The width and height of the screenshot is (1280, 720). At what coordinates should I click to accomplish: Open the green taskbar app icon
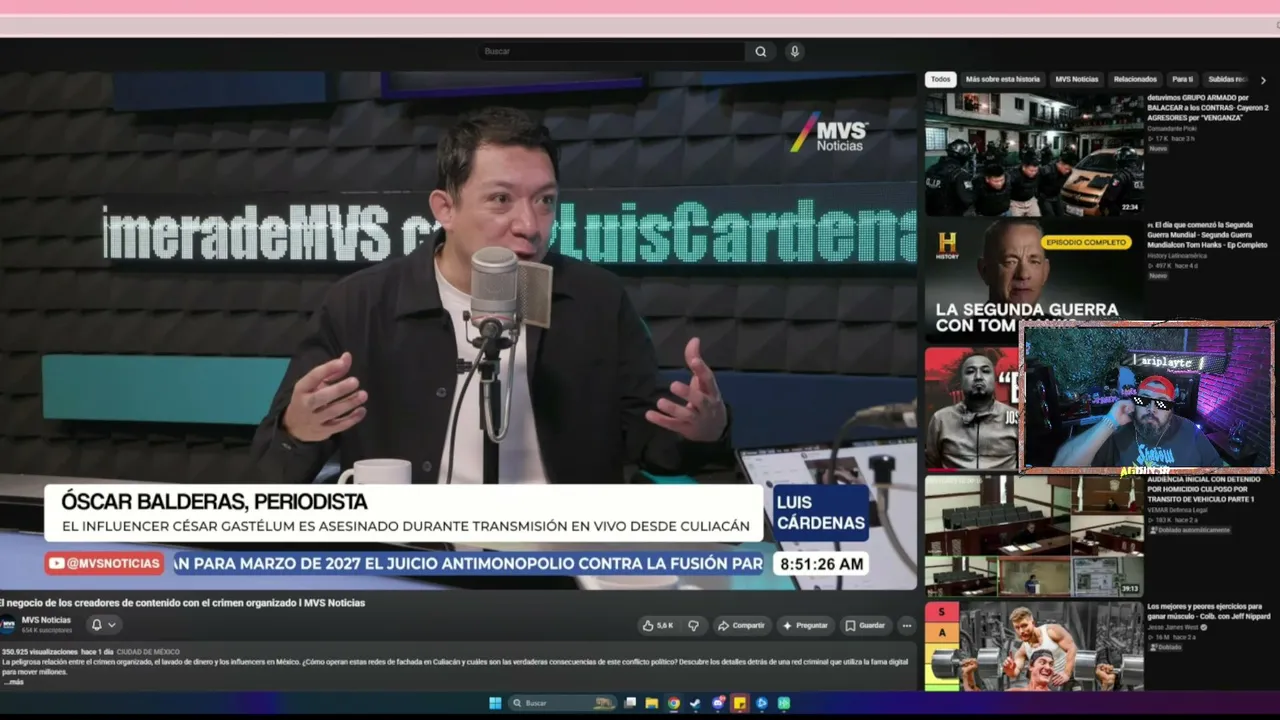[x=784, y=703]
